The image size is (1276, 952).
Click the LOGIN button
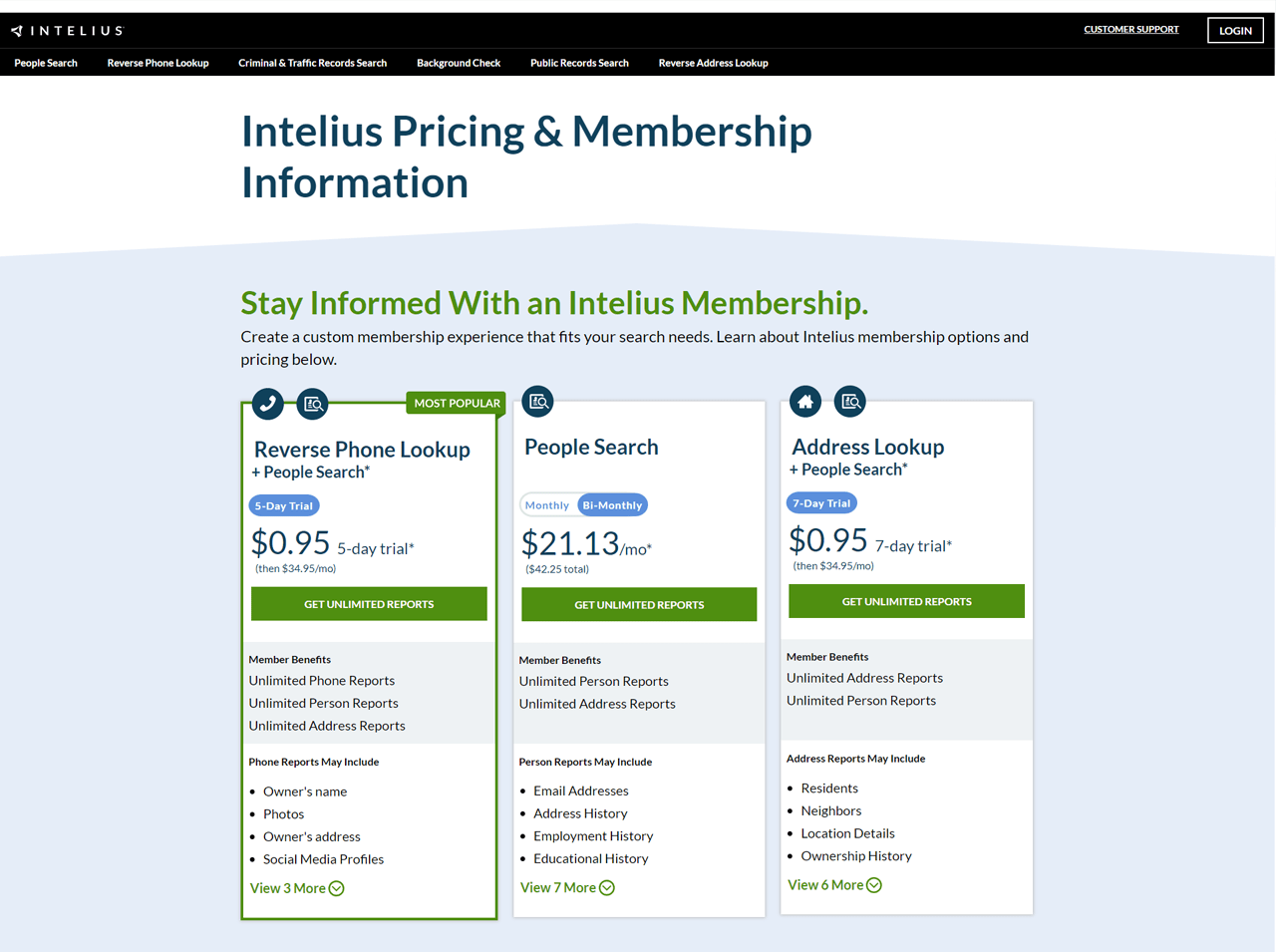1235,30
